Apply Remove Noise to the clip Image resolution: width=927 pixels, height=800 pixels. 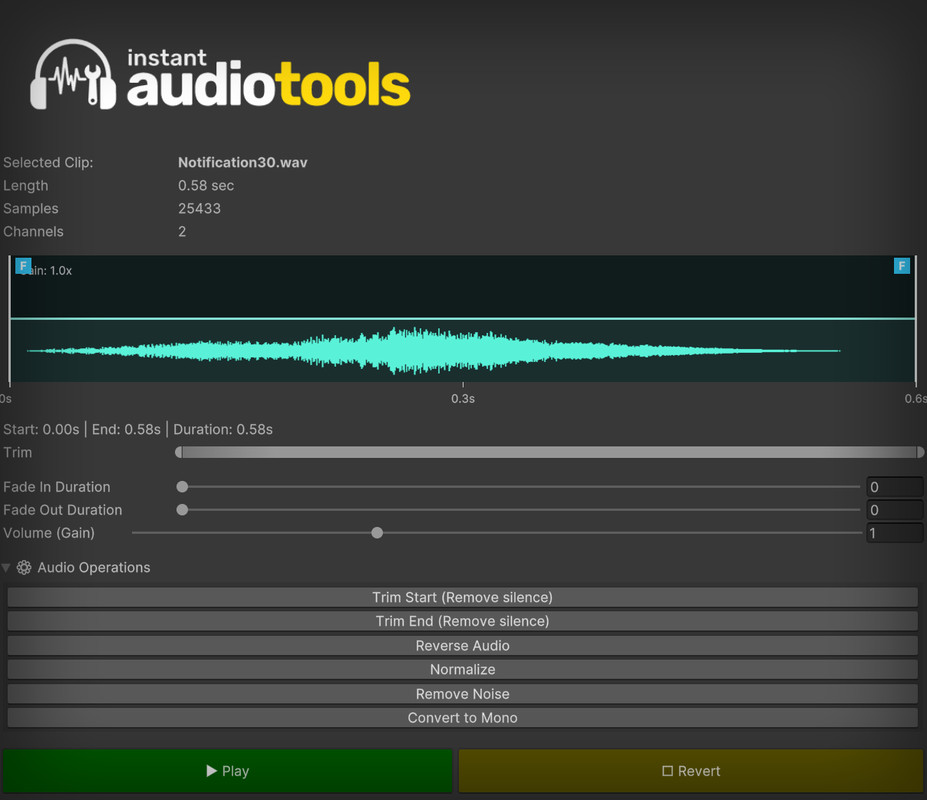coord(462,693)
